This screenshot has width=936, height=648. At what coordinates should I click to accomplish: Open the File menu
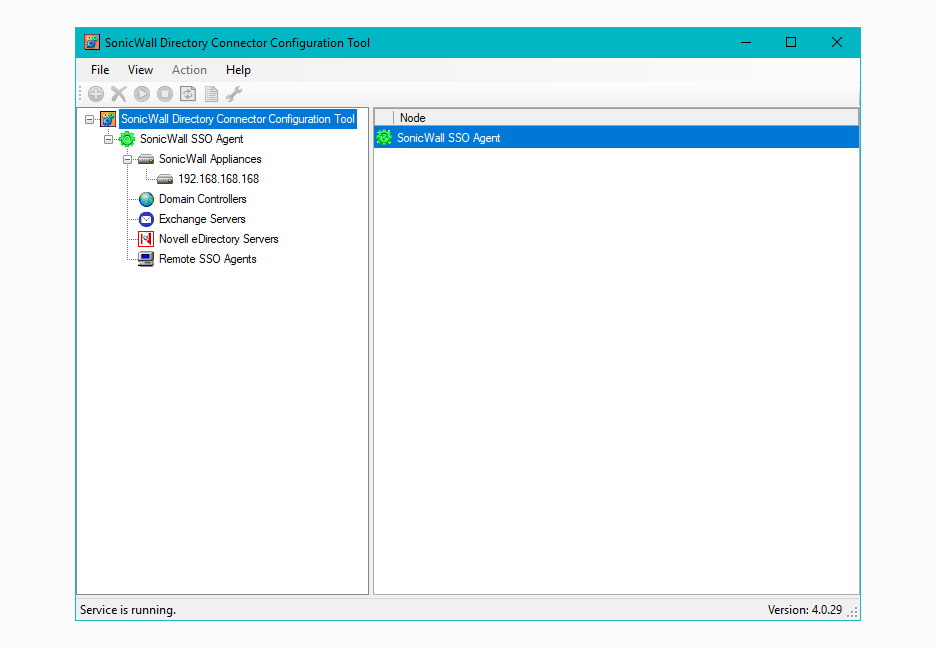click(x=100, y=70)
